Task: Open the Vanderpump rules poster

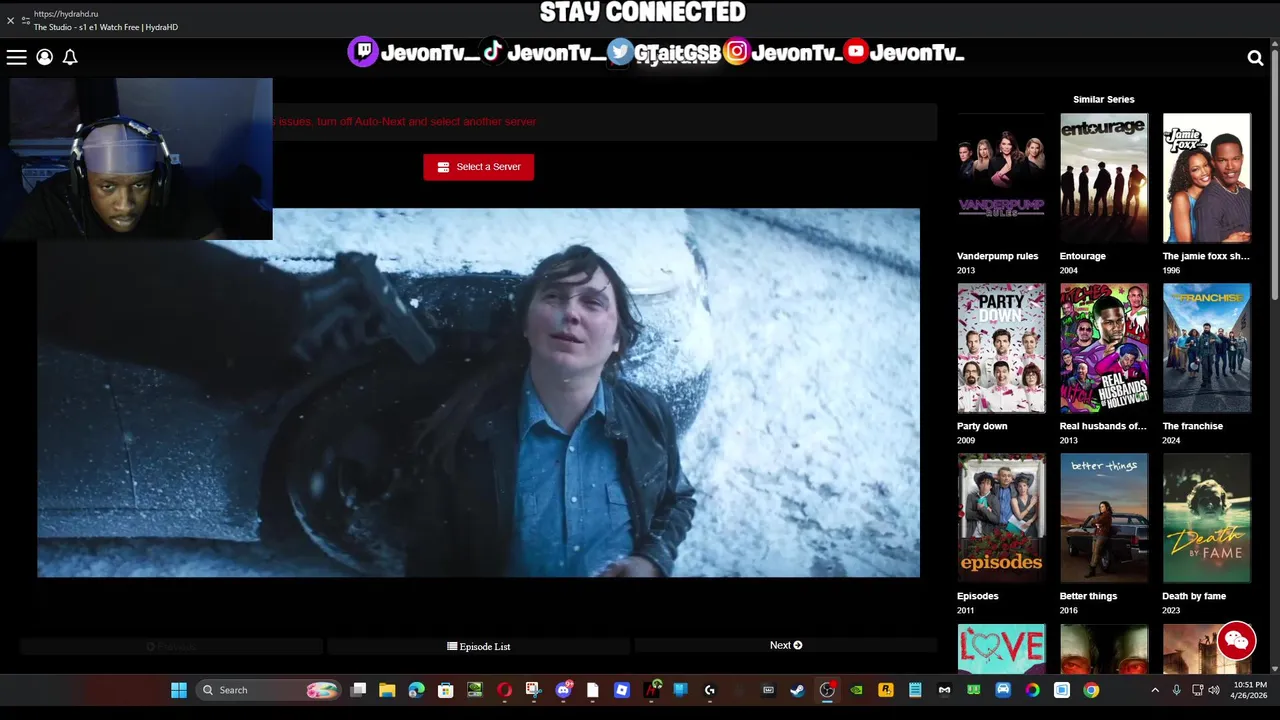Action: (1001, 177)
